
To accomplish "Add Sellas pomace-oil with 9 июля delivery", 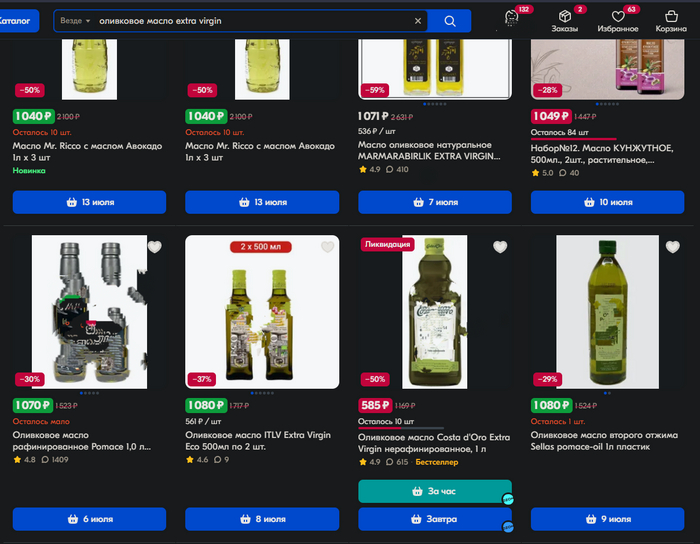I will (x=607, y=519).
